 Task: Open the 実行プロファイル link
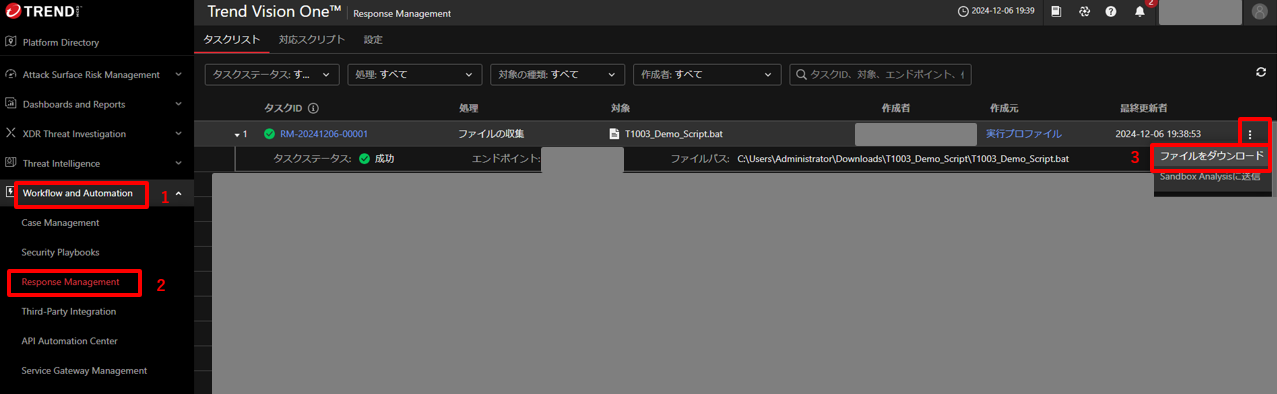click(1024, 134)
